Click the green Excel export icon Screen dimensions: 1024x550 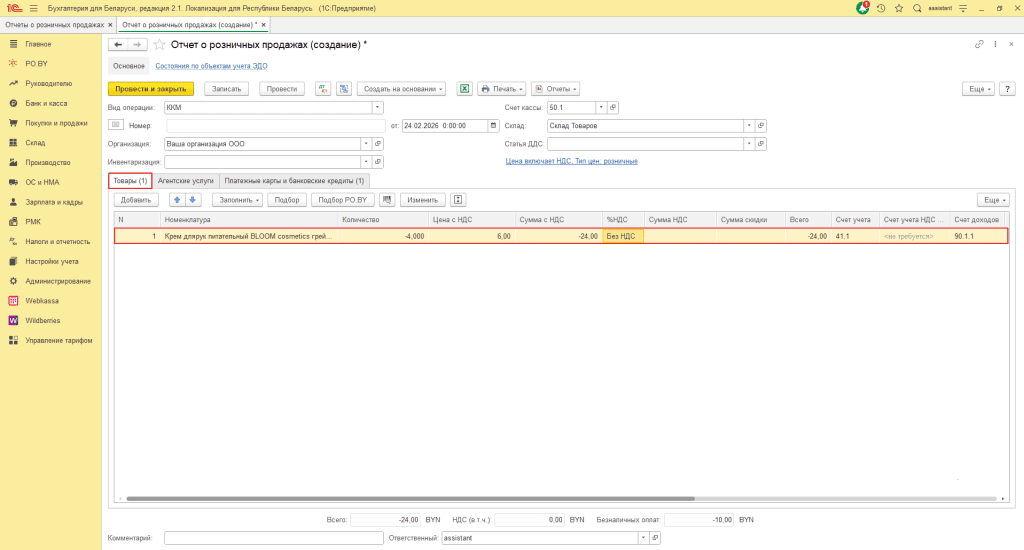pyautogui.click(x=464, y=89)
